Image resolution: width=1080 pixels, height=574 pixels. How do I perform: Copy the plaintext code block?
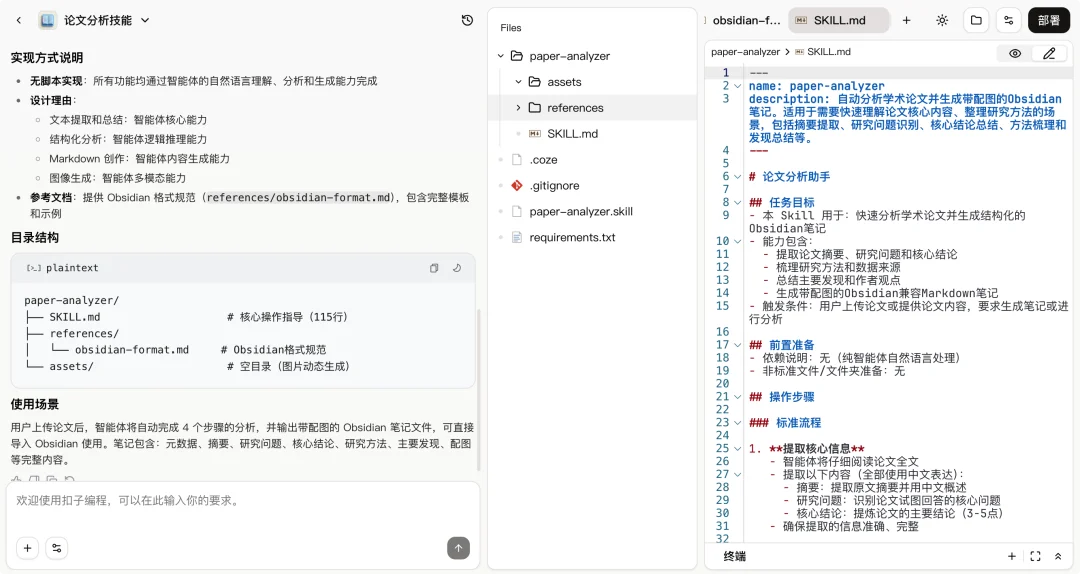(434, 268)
